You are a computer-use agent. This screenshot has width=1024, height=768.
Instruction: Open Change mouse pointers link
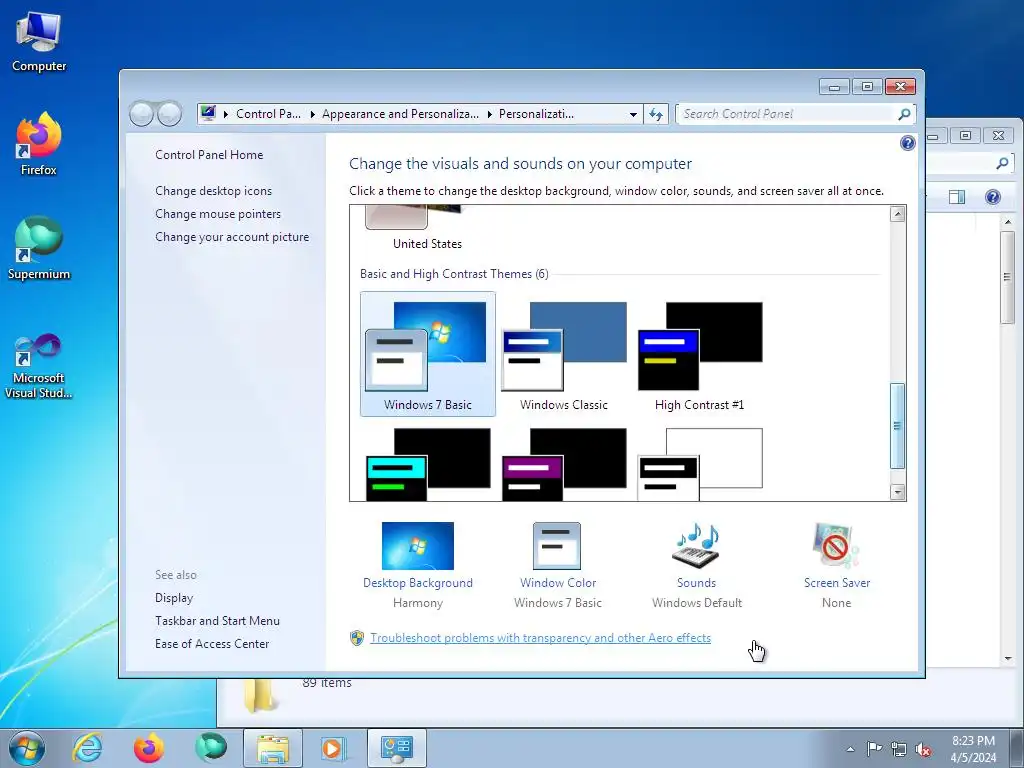pyautogui.click(x=218, y=214)
